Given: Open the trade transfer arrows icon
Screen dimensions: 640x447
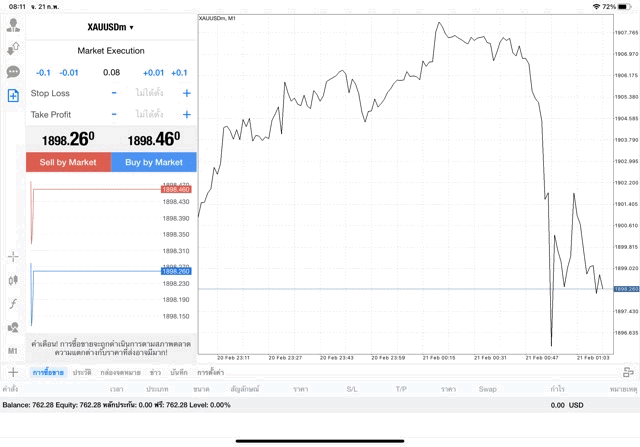Looking at the screenshot, I should (13, 48).
